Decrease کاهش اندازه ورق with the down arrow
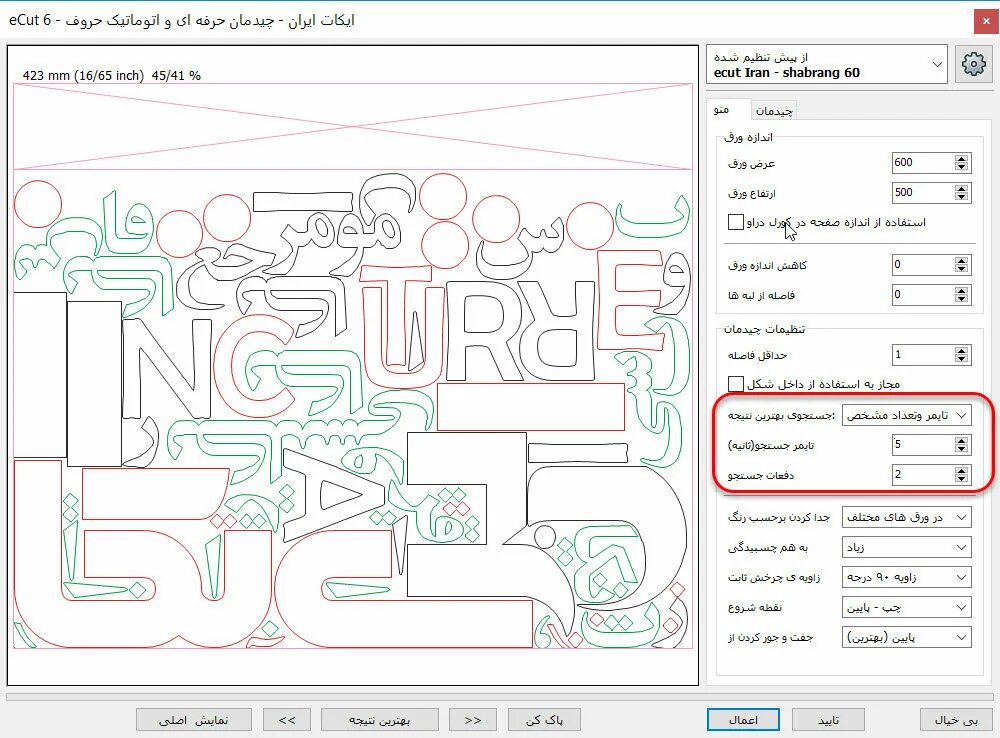 tap(962, 269)
